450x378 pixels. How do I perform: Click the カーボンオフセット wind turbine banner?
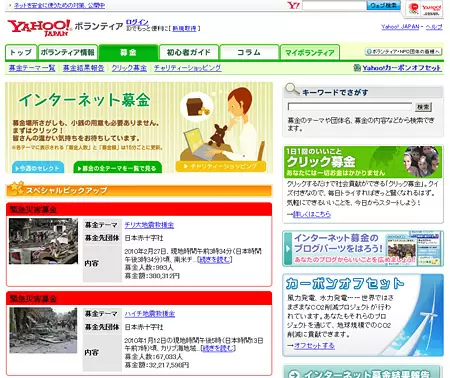pos(363,315)
